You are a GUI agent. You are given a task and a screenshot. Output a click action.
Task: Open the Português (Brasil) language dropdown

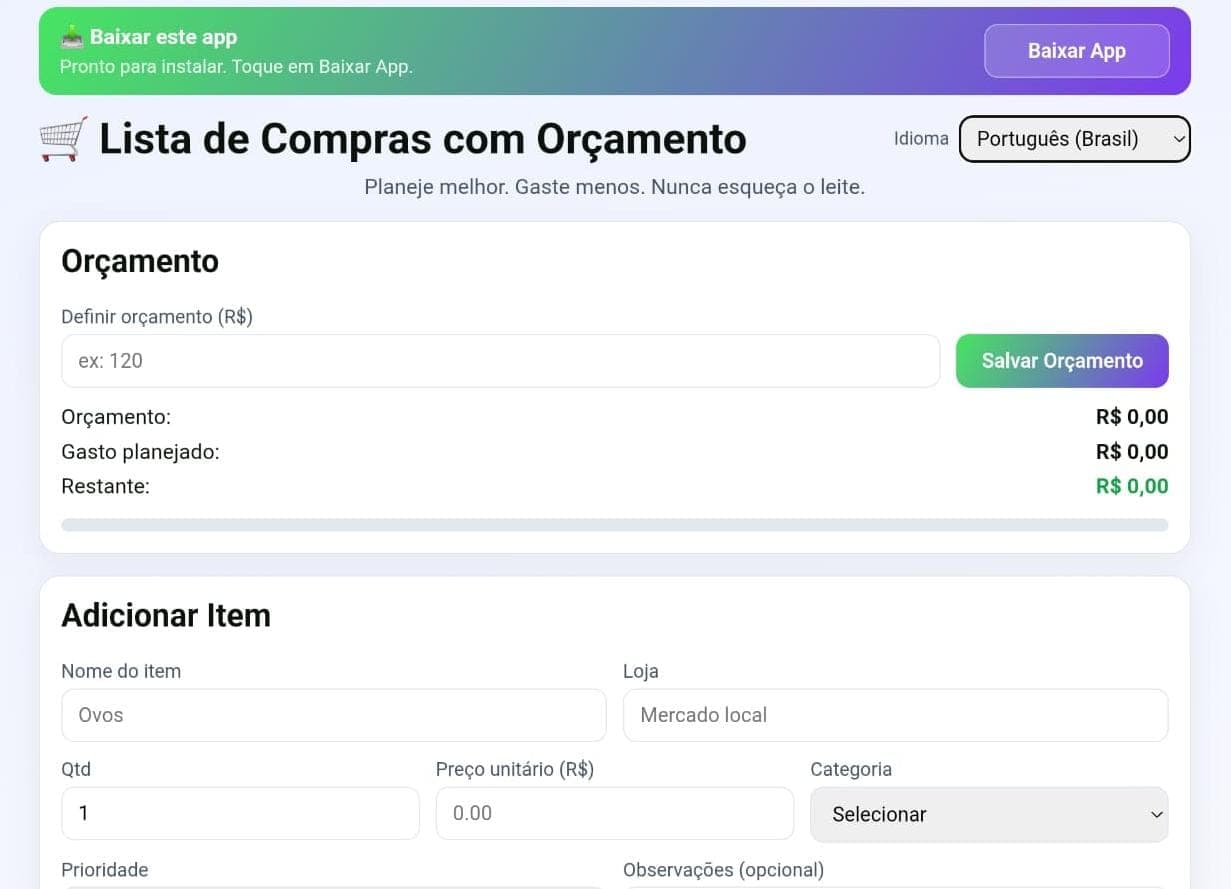1073,139
